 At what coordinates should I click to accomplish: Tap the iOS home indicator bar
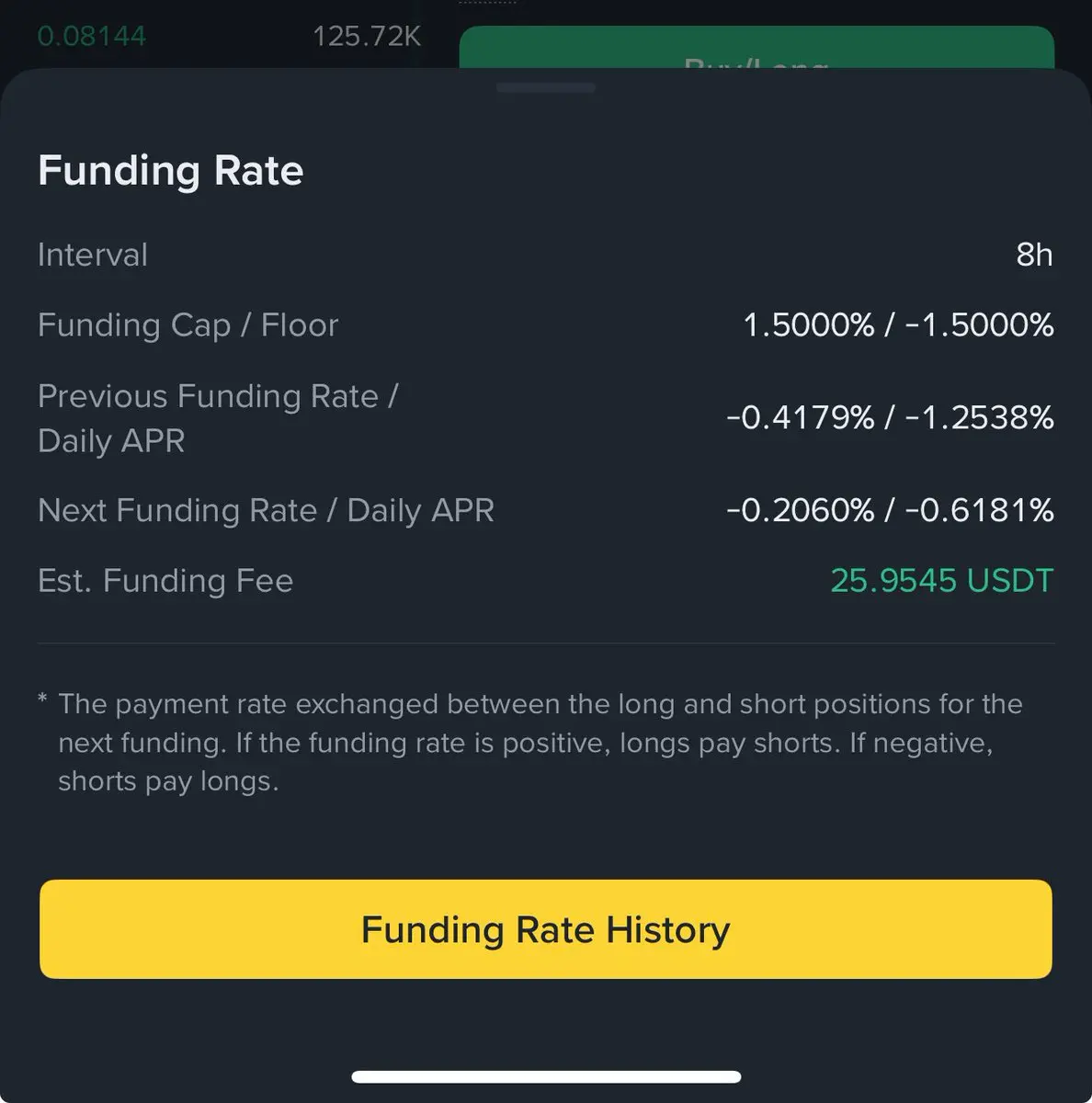coord(545,1076)
